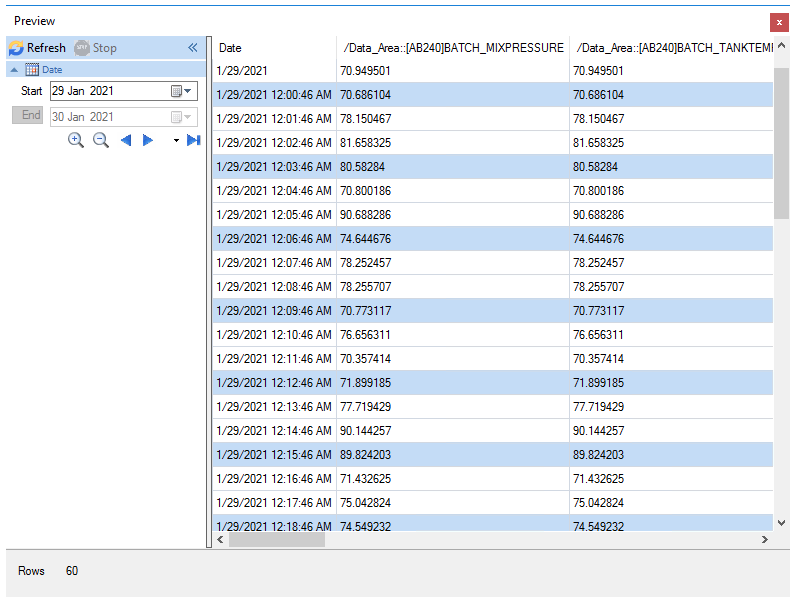The width and height of the screenshot is (796, 603).
Task: Click the Refresh icon button
Action: tap(38, 48)
